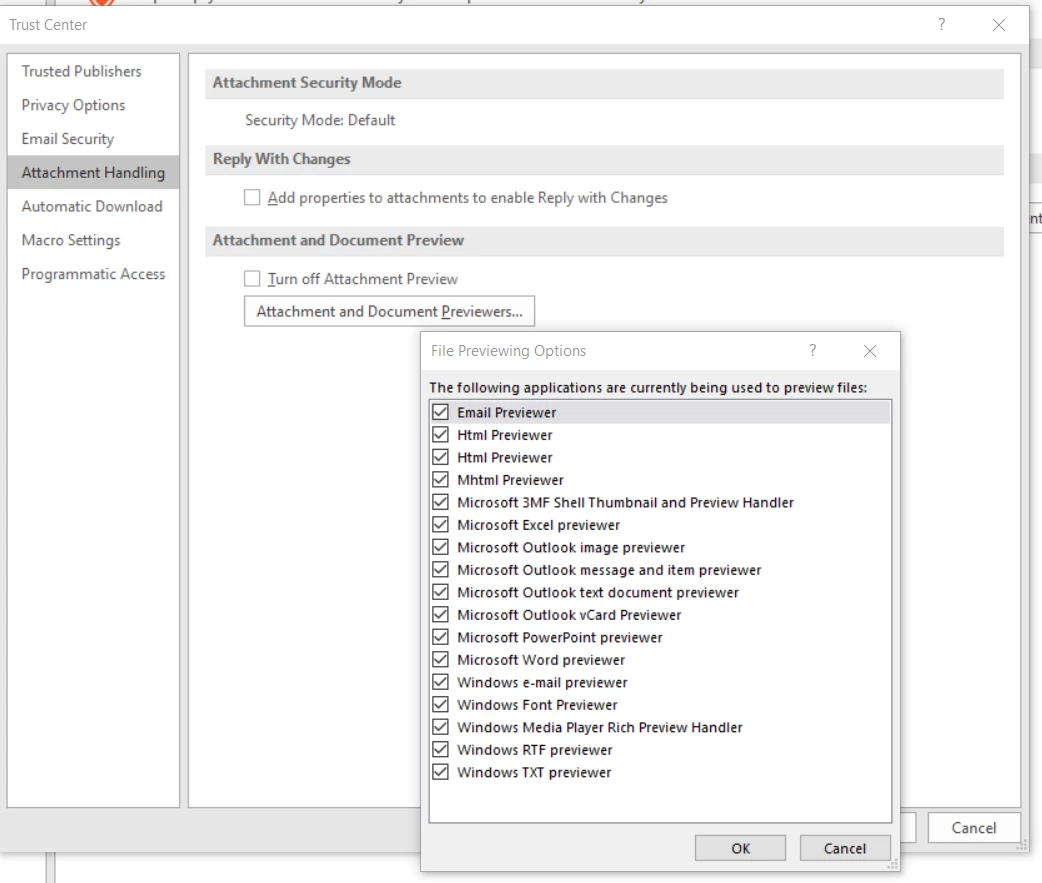This screenshot has height=883, width=1042.
Task: Click Security Mode: Default text
Action: coord(320,120)
